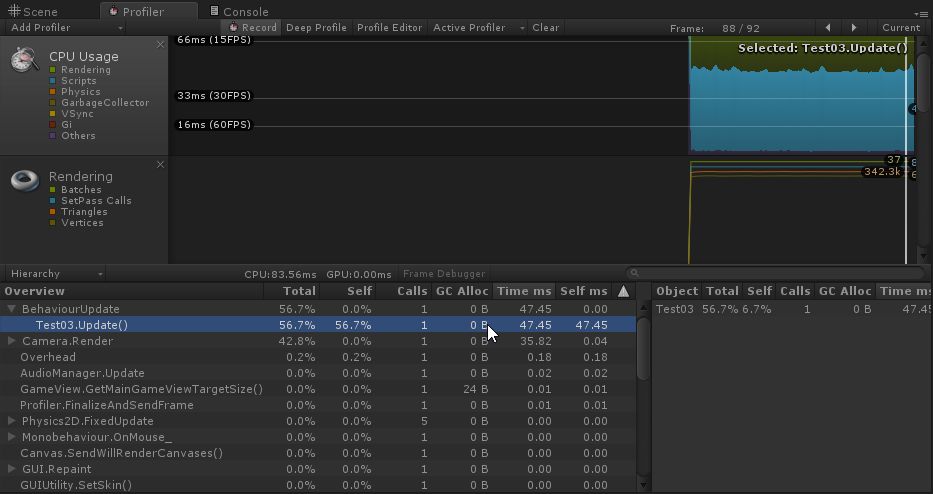Expand the Monobehaviour.OnMouse_ row

[x=11, y=437]
